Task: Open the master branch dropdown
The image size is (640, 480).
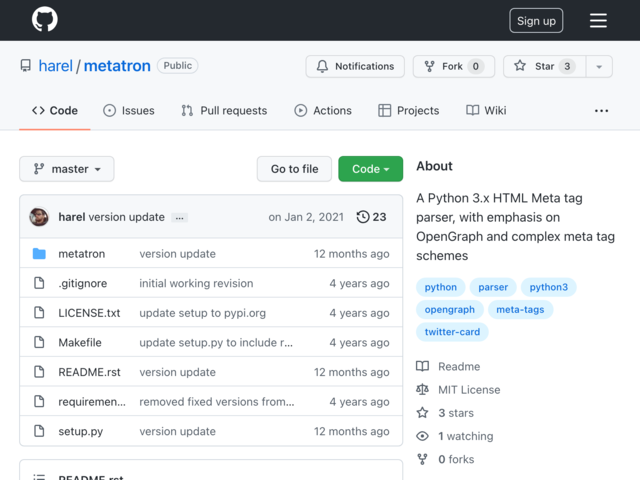Action: [67, 169]
